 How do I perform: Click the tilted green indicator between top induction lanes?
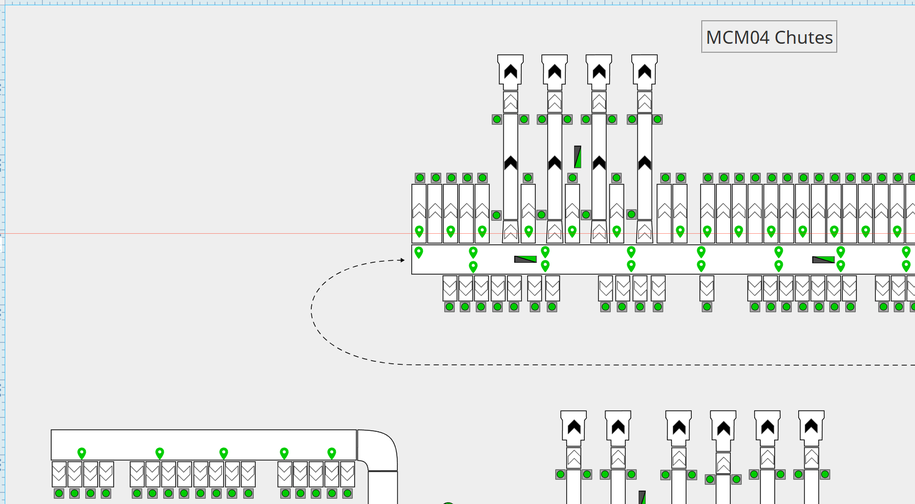pos(578,157)
